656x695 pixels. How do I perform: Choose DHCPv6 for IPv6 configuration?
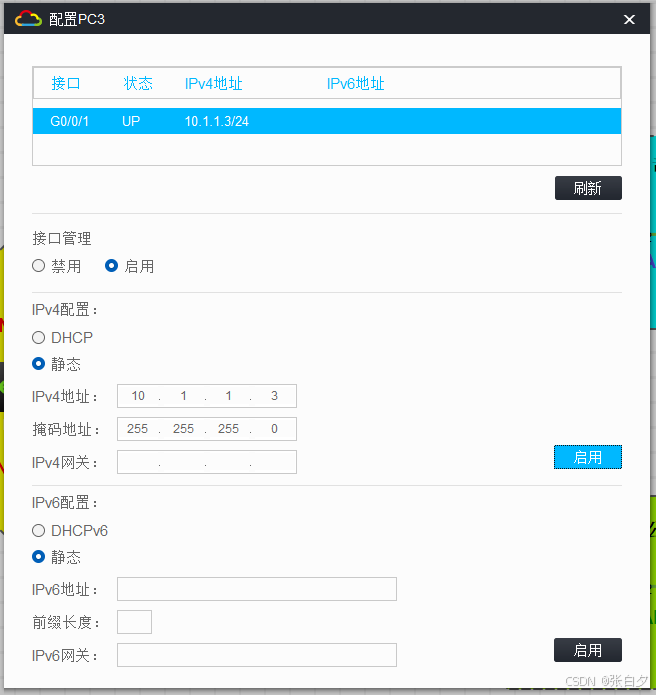tap(39, 531)
